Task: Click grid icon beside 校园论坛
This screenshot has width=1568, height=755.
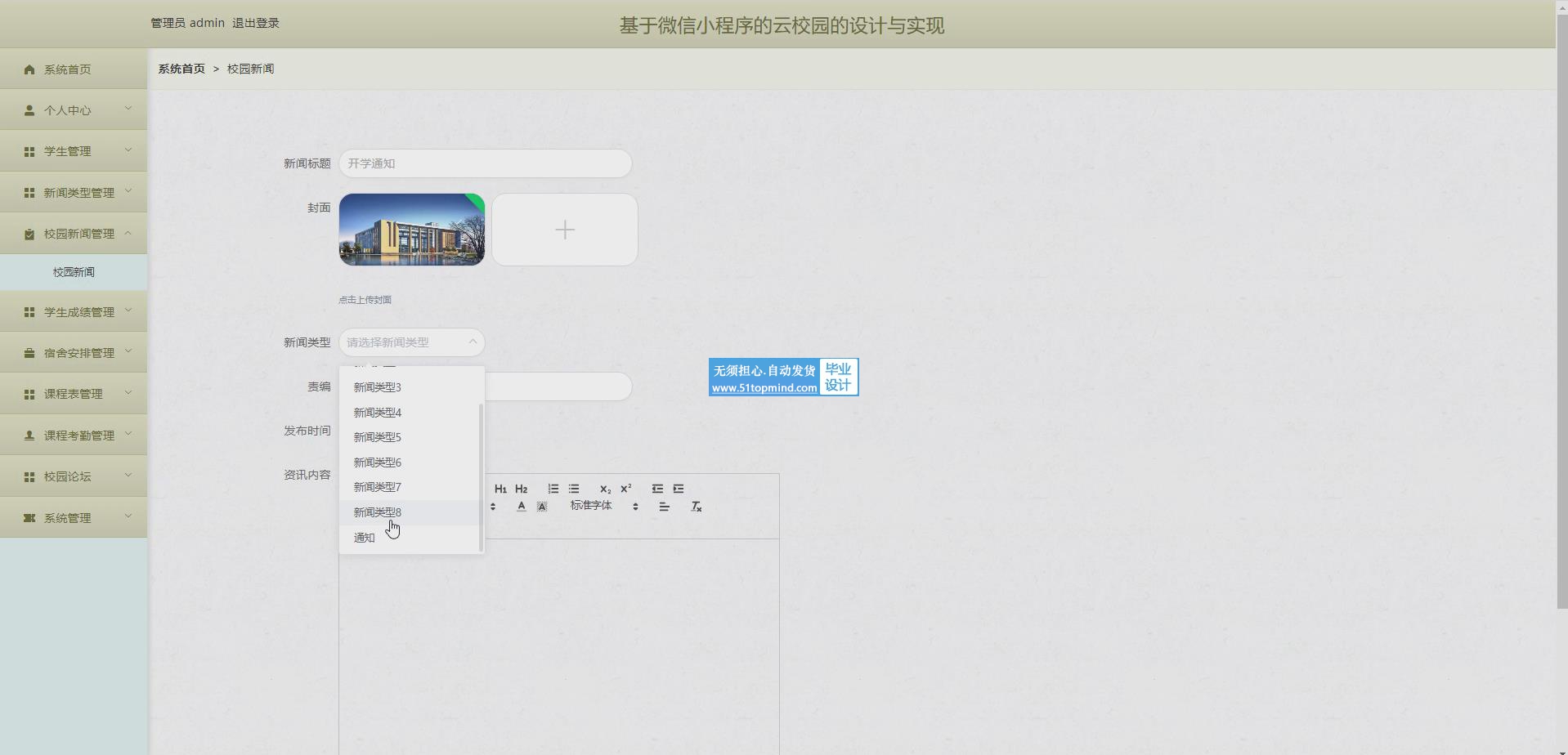Action: tap(29, 476)
